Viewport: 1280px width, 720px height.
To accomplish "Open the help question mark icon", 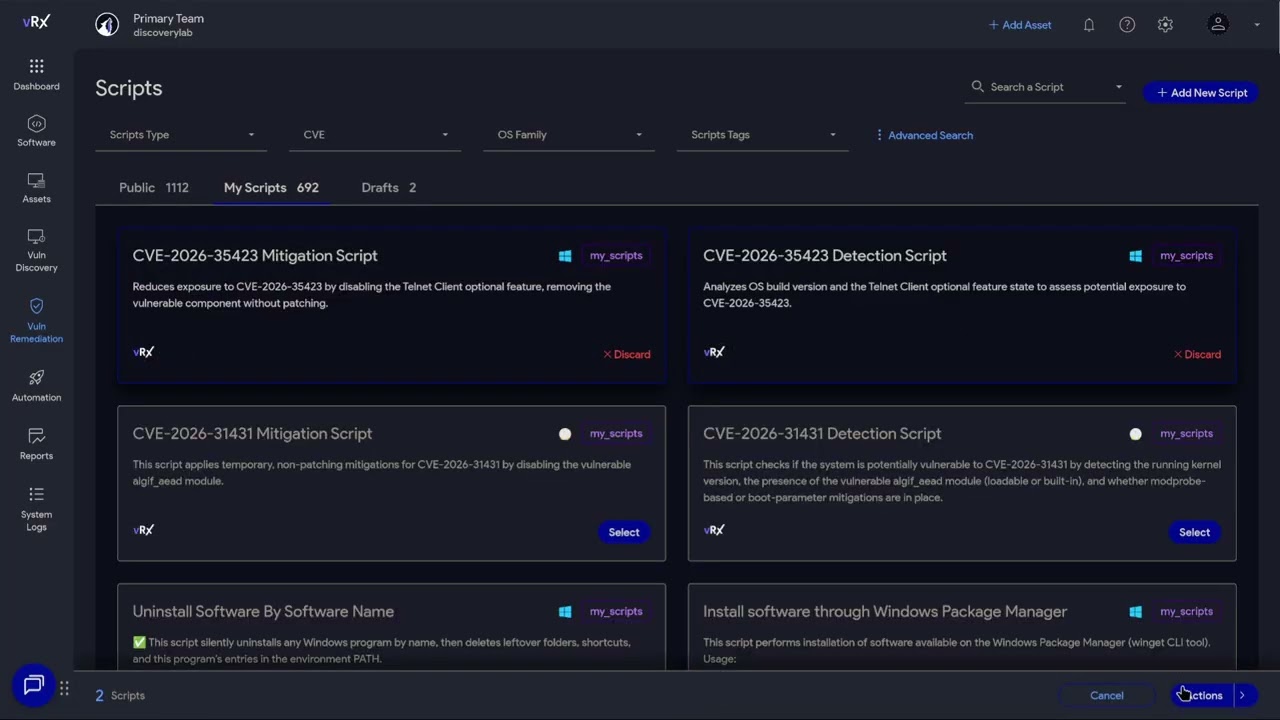I will pyautogui.click(x=1127, y=25).
